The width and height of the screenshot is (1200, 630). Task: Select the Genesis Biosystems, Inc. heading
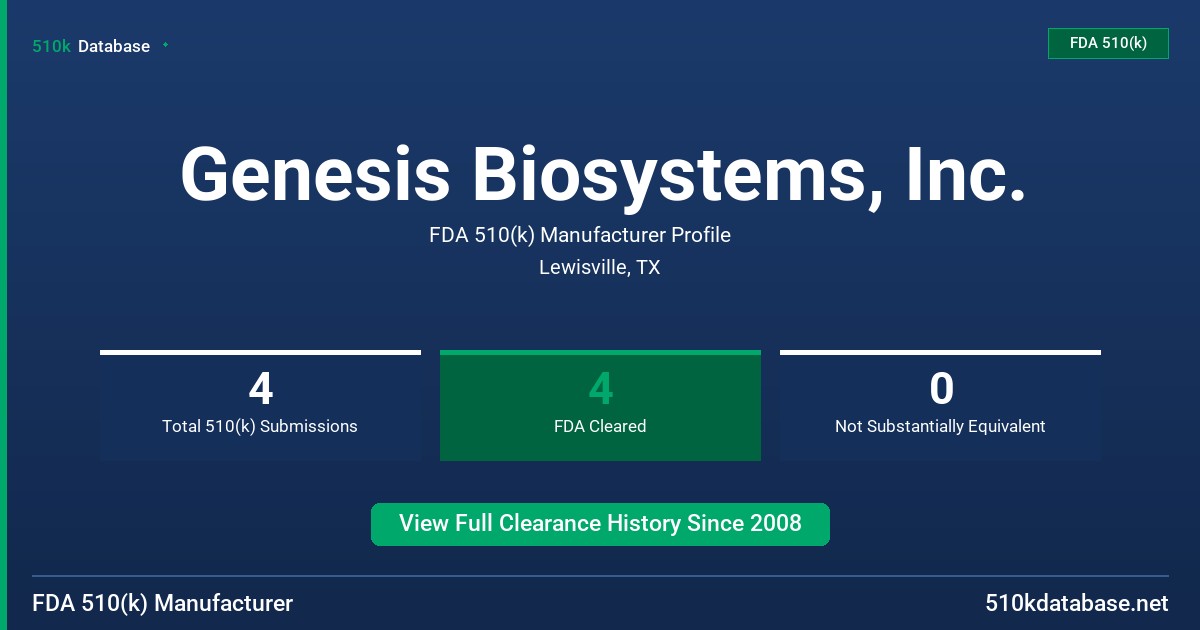(603, 174)
